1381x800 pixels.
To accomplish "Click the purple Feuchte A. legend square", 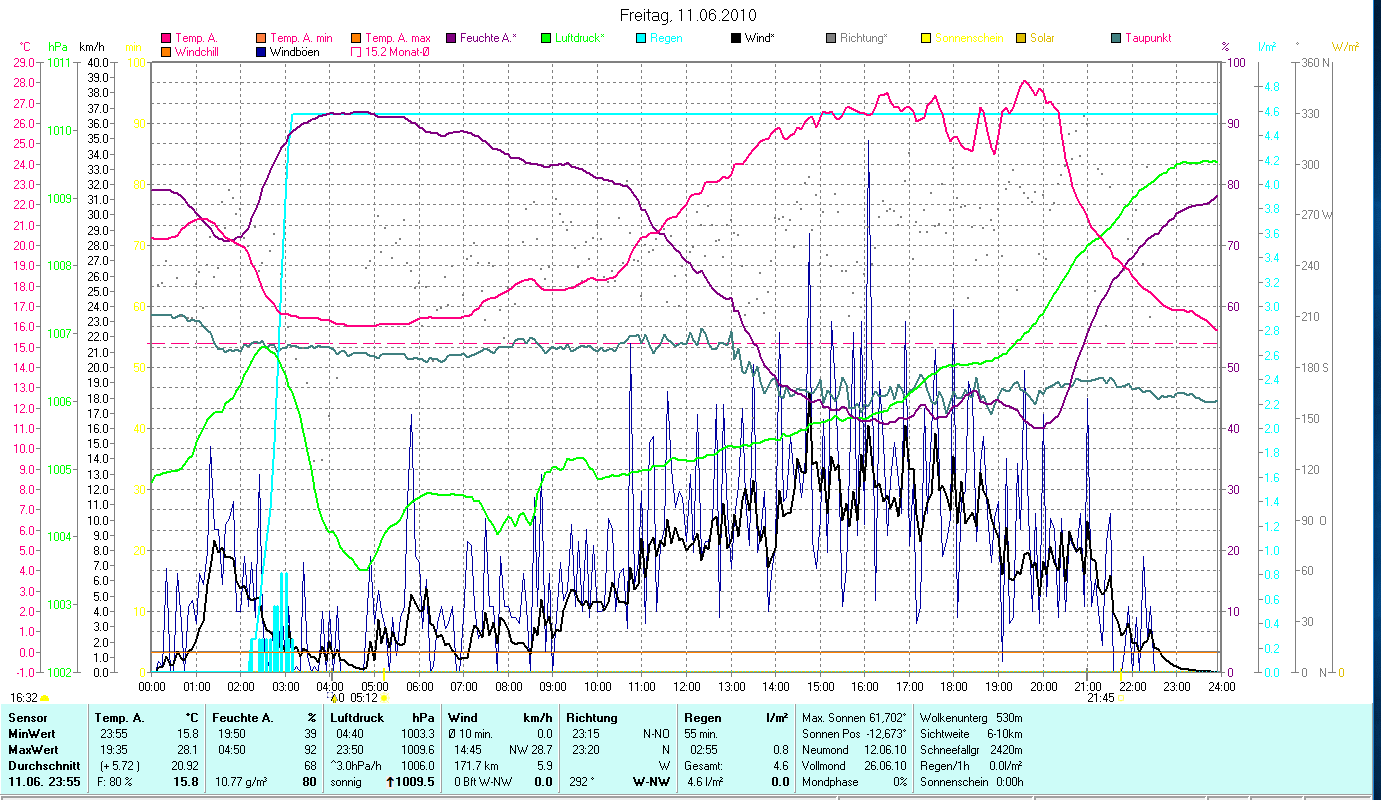I will tap(450, 38).
